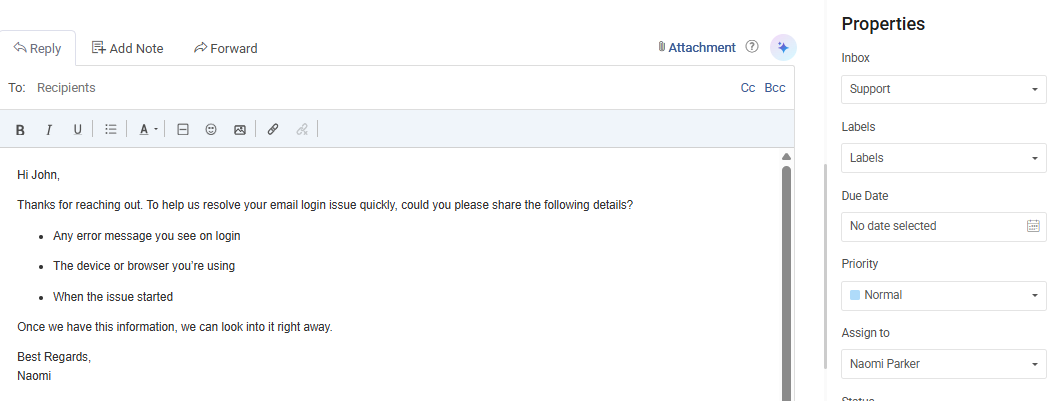Viewport: 1047px width, 401px height.
Task: Switch to the Add Note tab
Action: pyautogui.click(x=128, y=48)
